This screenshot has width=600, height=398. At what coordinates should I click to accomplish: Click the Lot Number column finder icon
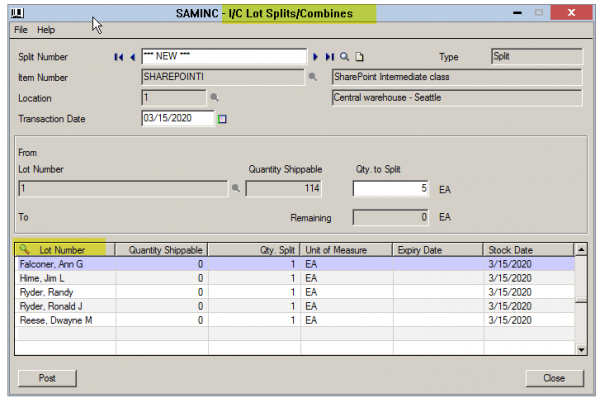pos(24,249)
